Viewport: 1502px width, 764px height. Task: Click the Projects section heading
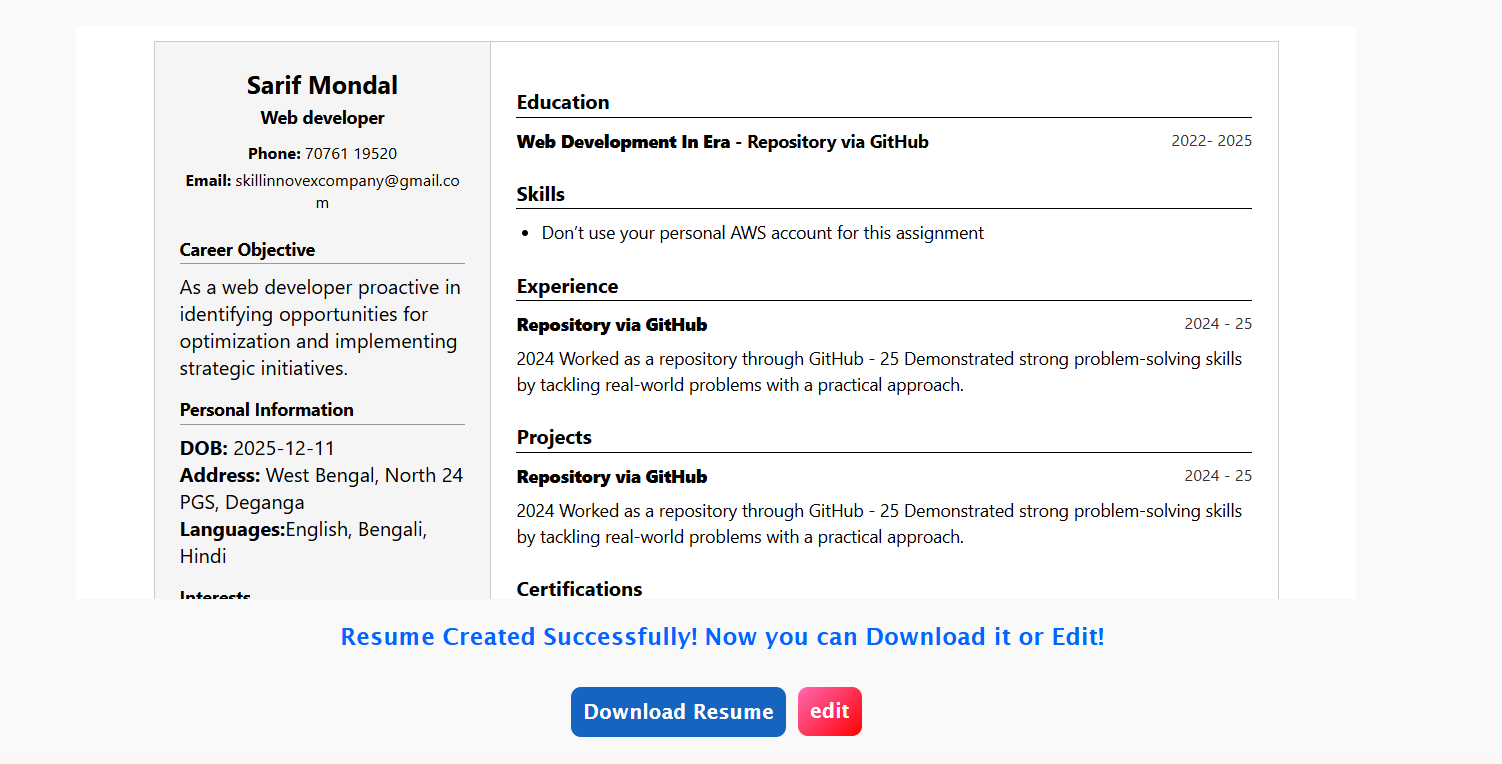point(554,437)
